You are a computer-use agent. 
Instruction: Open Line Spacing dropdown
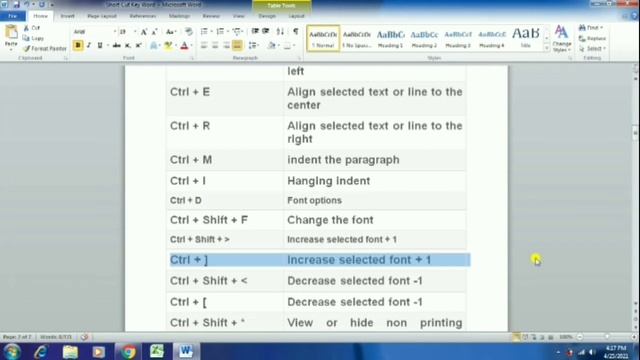coord(253,45)
